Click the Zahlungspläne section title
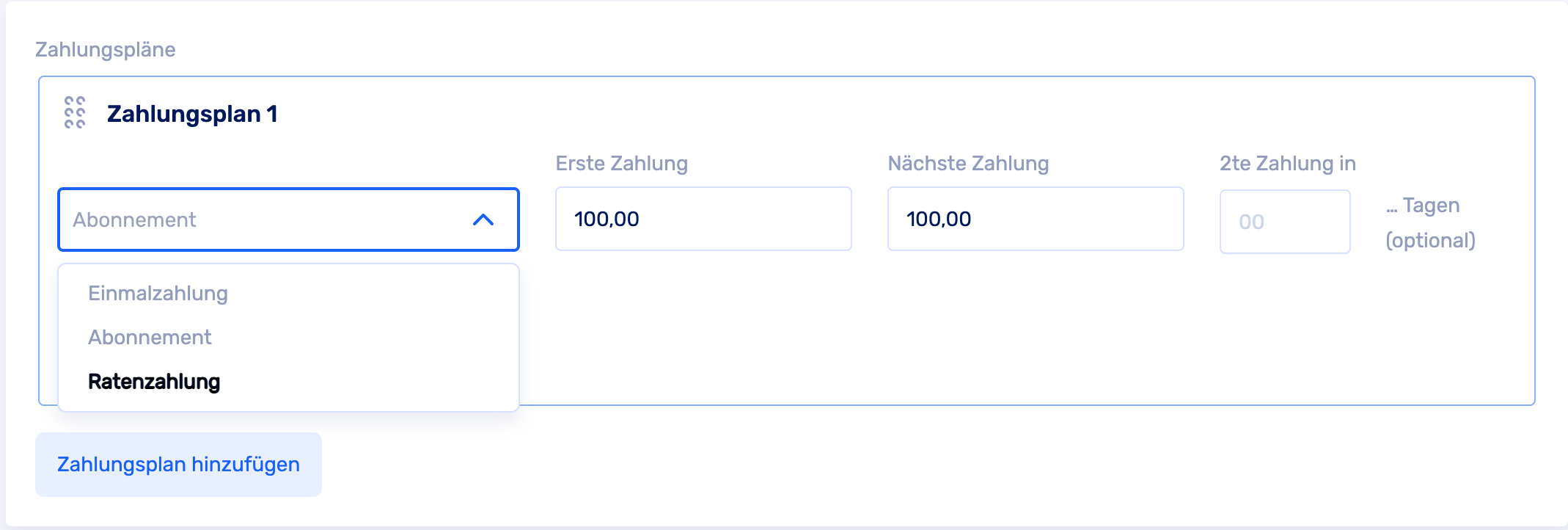This screenshot has width=1568, height=530. click(x=106, y=49)
